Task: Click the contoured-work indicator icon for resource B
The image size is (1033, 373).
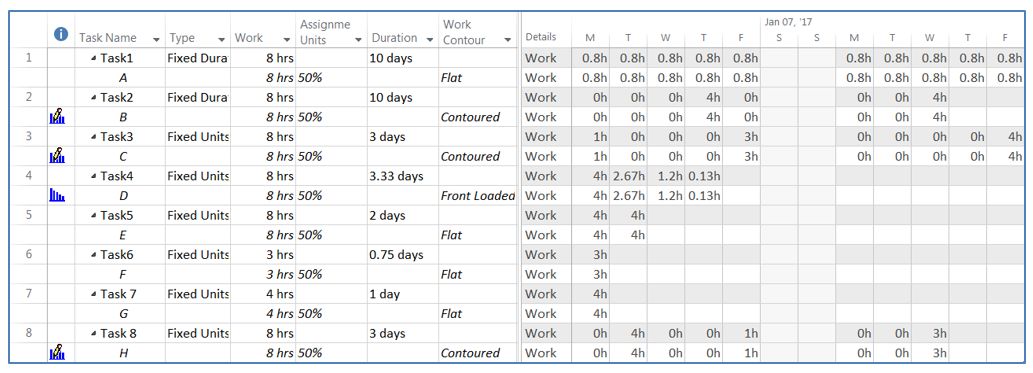Action: [58, 117]
